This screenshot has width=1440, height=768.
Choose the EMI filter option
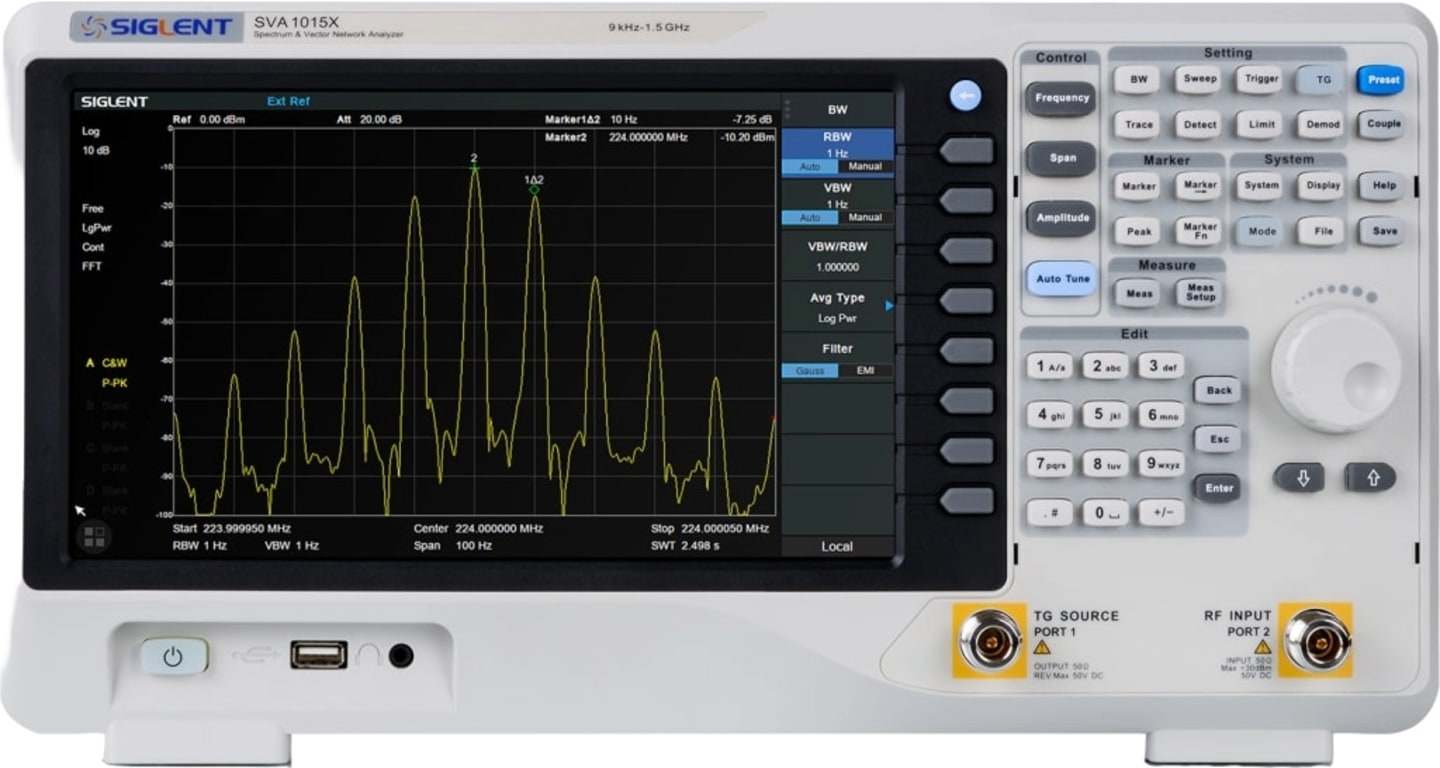click(x=866, y=370)
